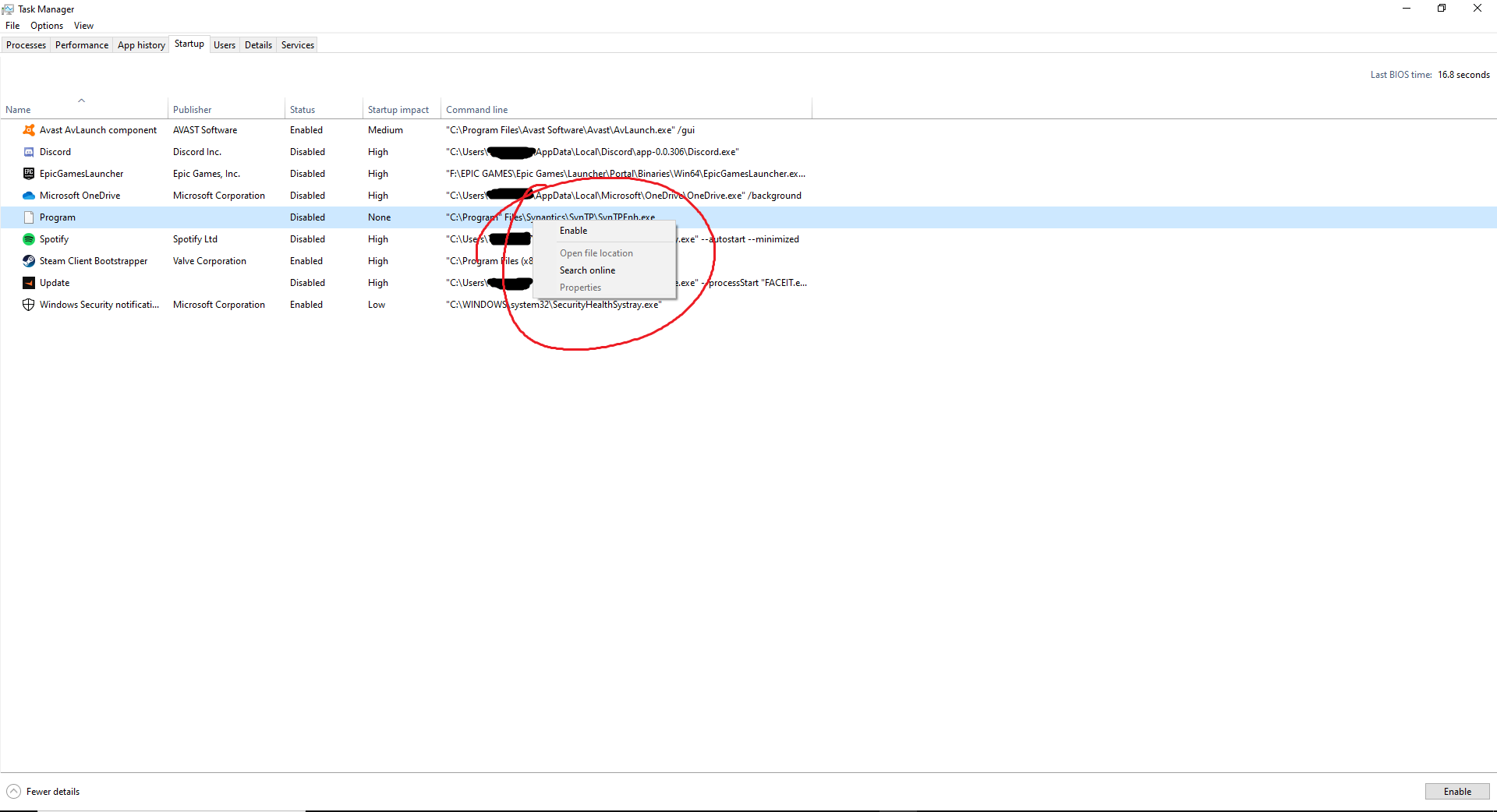This screenshot has width=1497, height=812.
Task: Switch to the Performance tab
Action: [82, 45]
